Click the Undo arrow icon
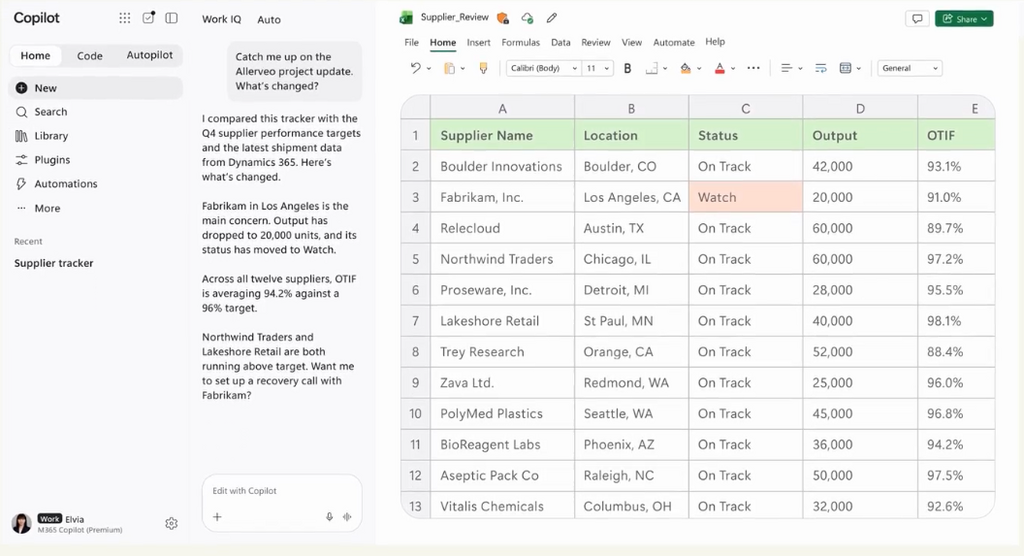 tap(415, 68)
